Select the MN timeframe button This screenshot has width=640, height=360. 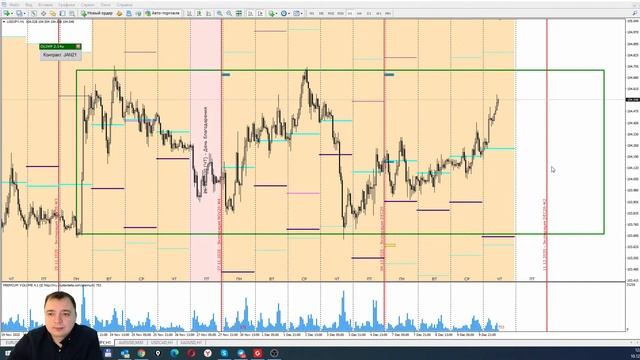coord(387,13)
